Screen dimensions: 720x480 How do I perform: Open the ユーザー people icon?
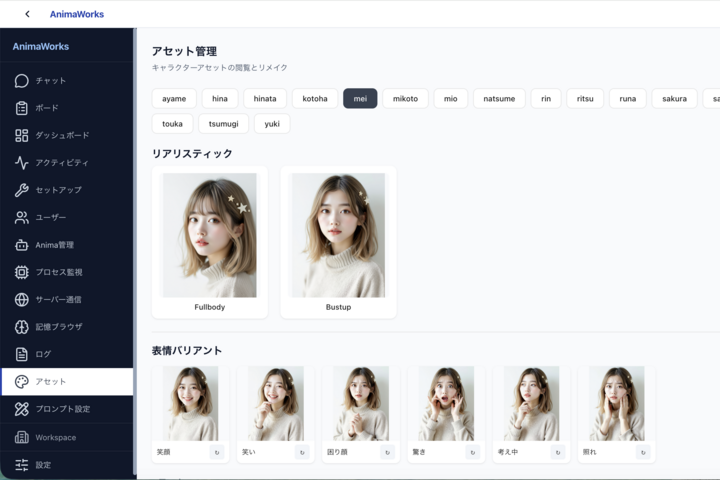click(x=22, y=217)
